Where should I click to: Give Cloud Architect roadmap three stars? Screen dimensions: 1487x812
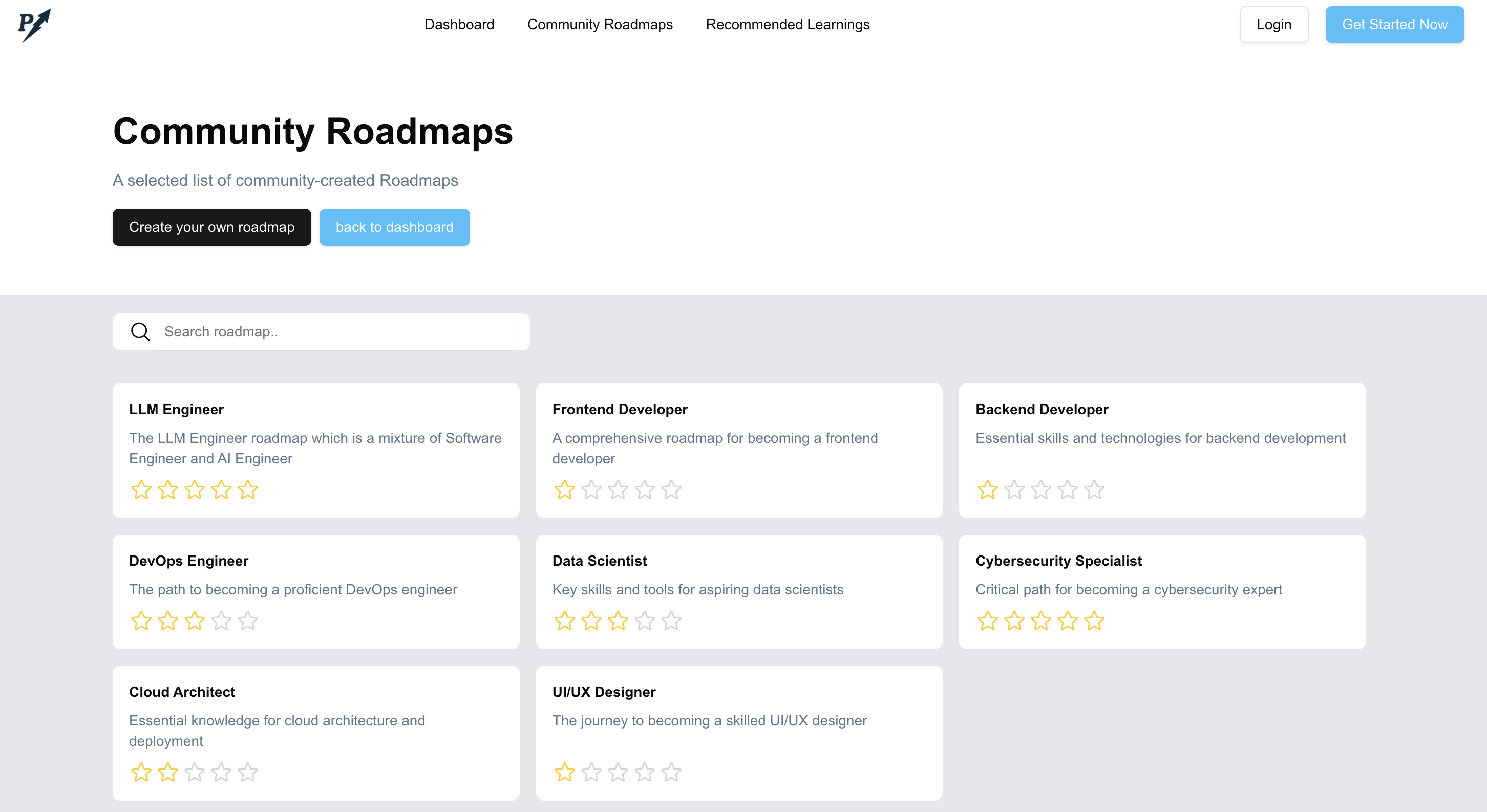[195, 772]
